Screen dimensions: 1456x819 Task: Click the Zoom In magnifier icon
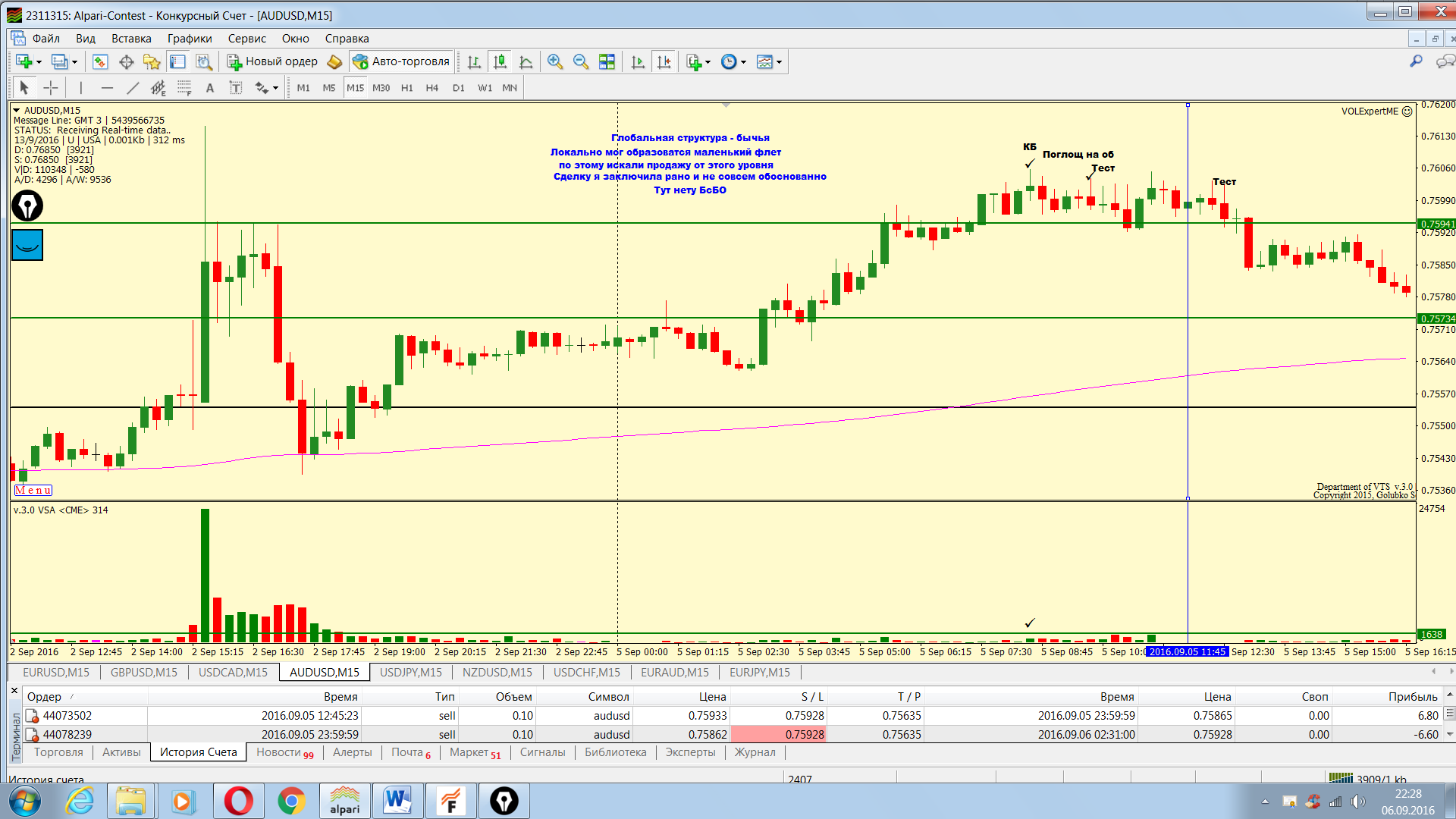tap(555, 62)
